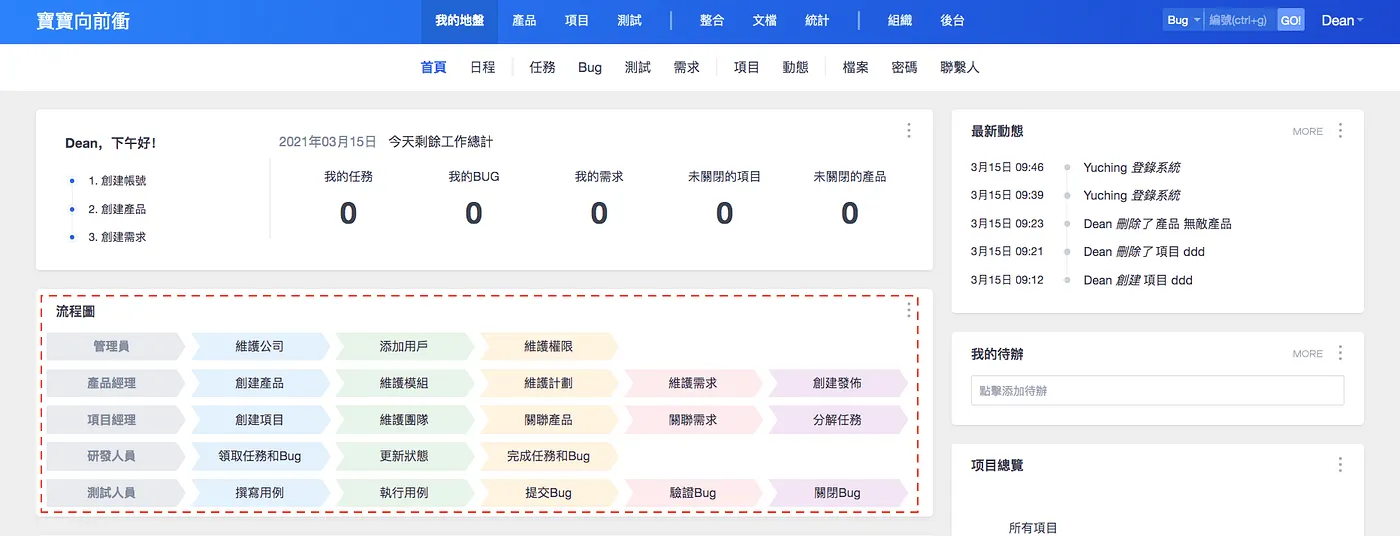Open 我的地盤 in the top navigation

pyautogui.click(x=460, y=21)
